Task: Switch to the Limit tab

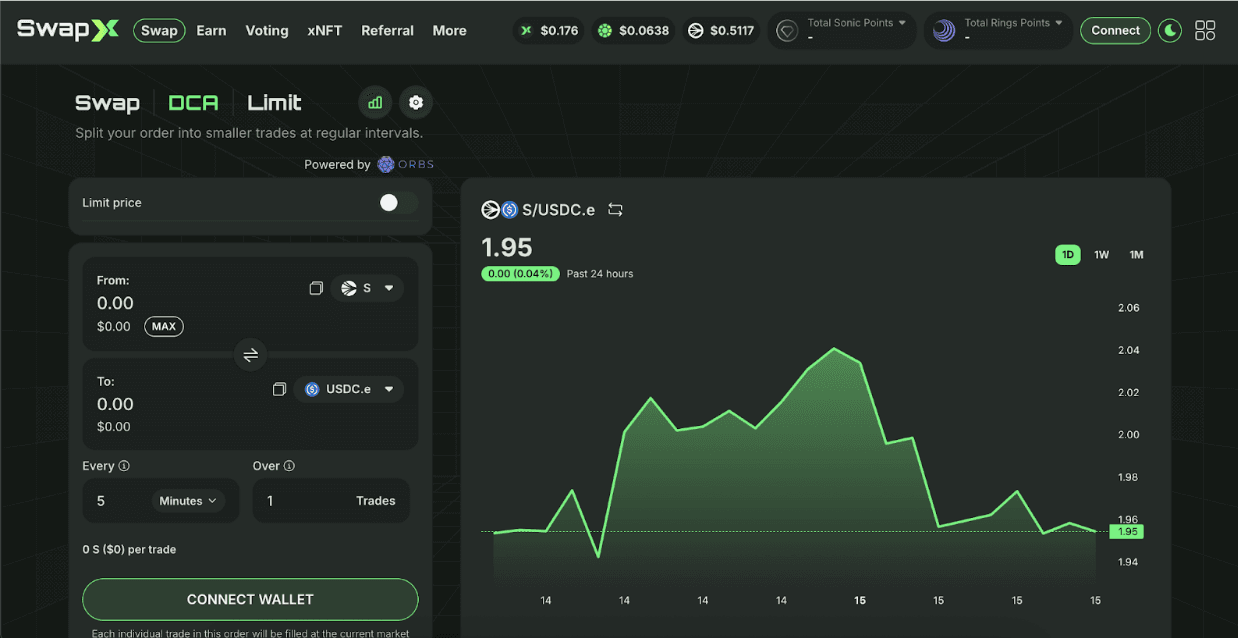Action: (274, 102)
